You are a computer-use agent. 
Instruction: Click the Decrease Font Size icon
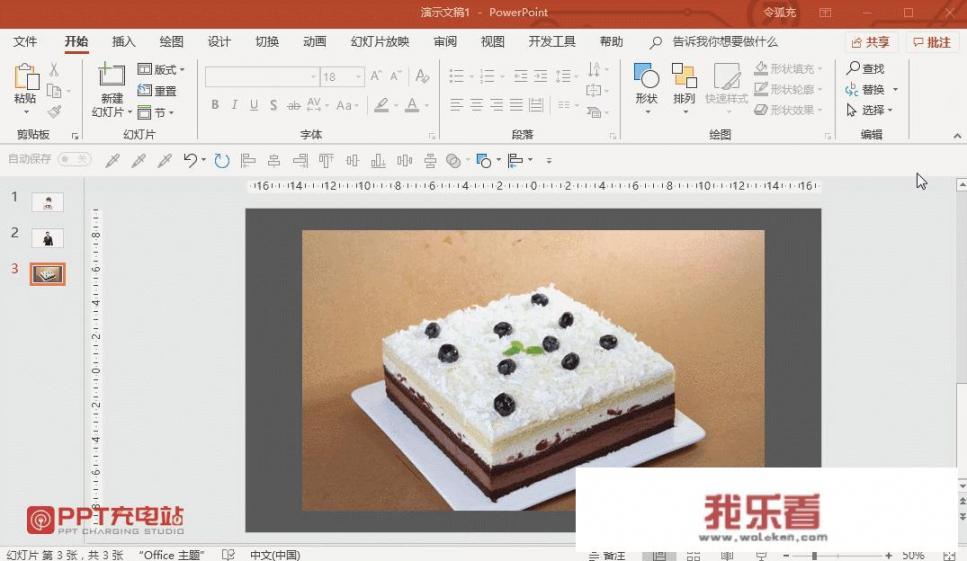[395, 76]
